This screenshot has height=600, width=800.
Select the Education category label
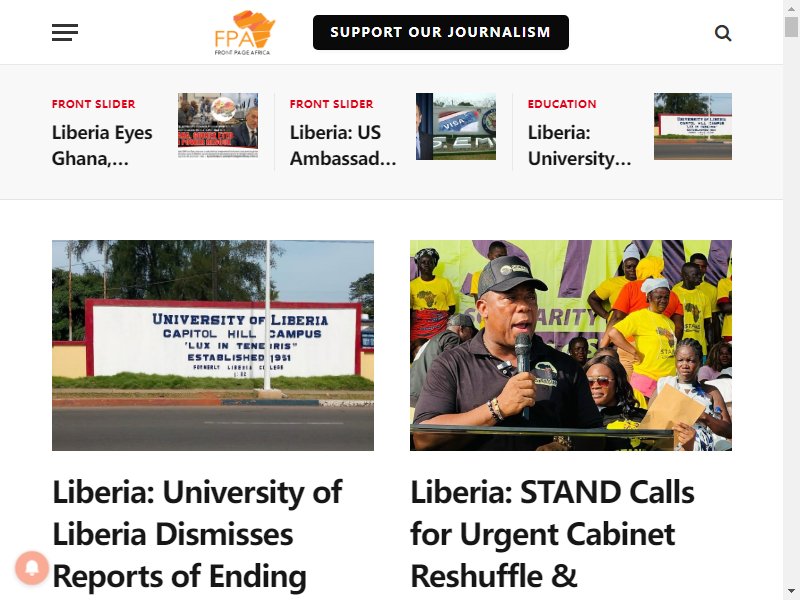[x=562, y=104]
